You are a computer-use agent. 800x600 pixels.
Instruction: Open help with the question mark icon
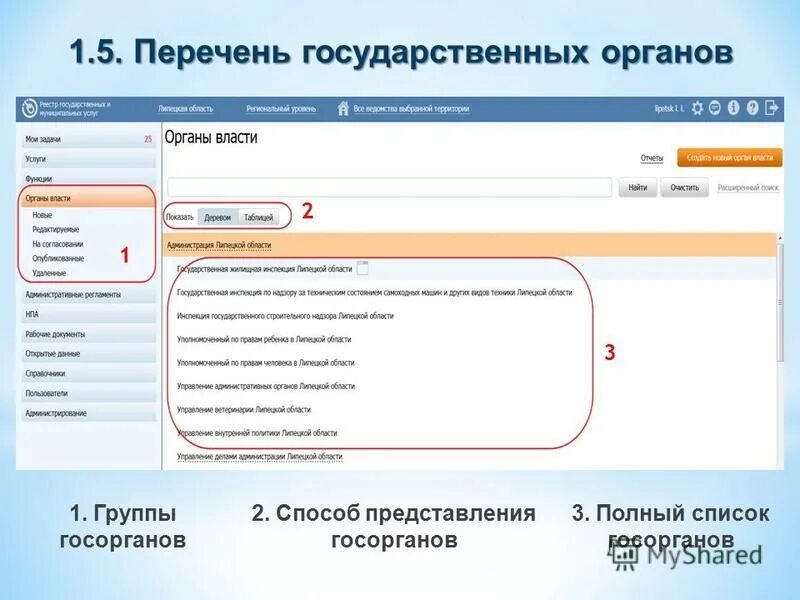click(x=752, y=108)
